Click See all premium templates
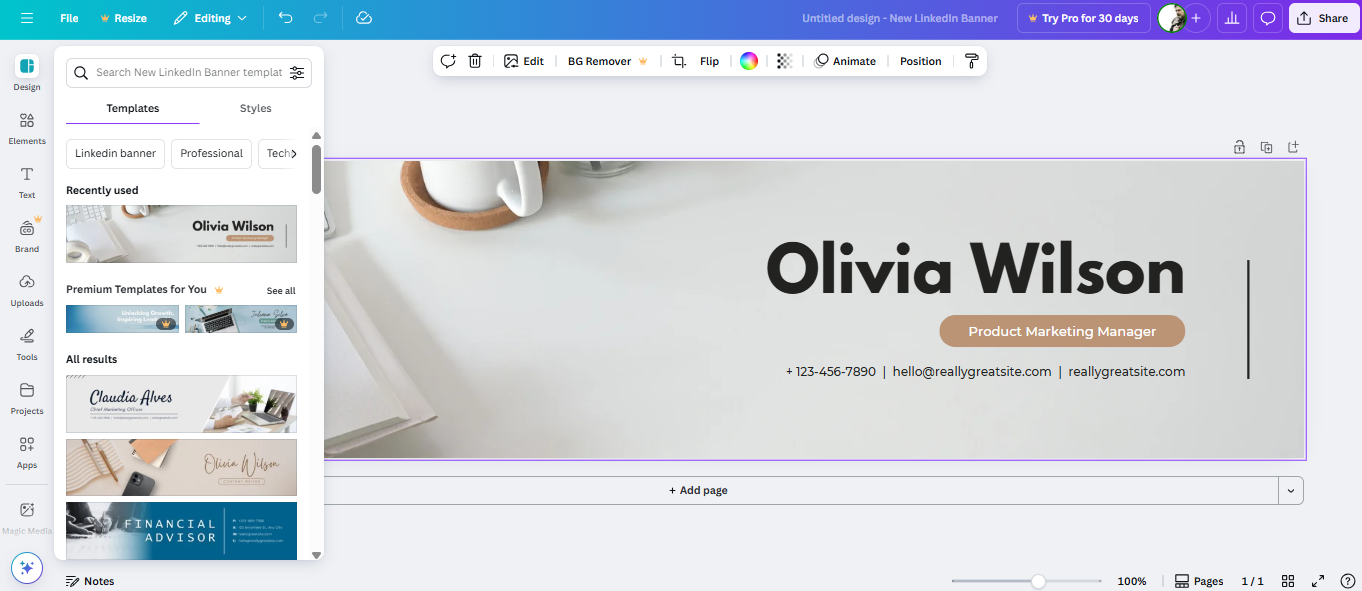This screenshot has height=591, width=1362. click(280, 290)
